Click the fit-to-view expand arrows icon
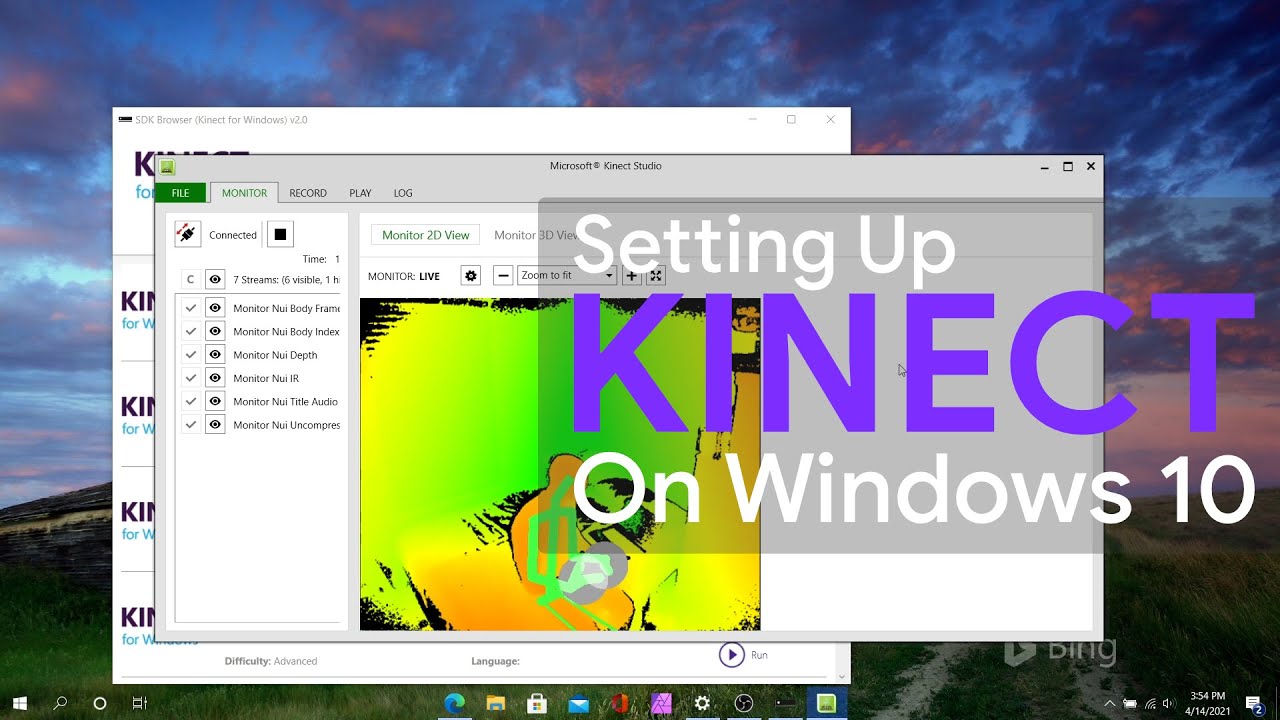 click(656, 275)
